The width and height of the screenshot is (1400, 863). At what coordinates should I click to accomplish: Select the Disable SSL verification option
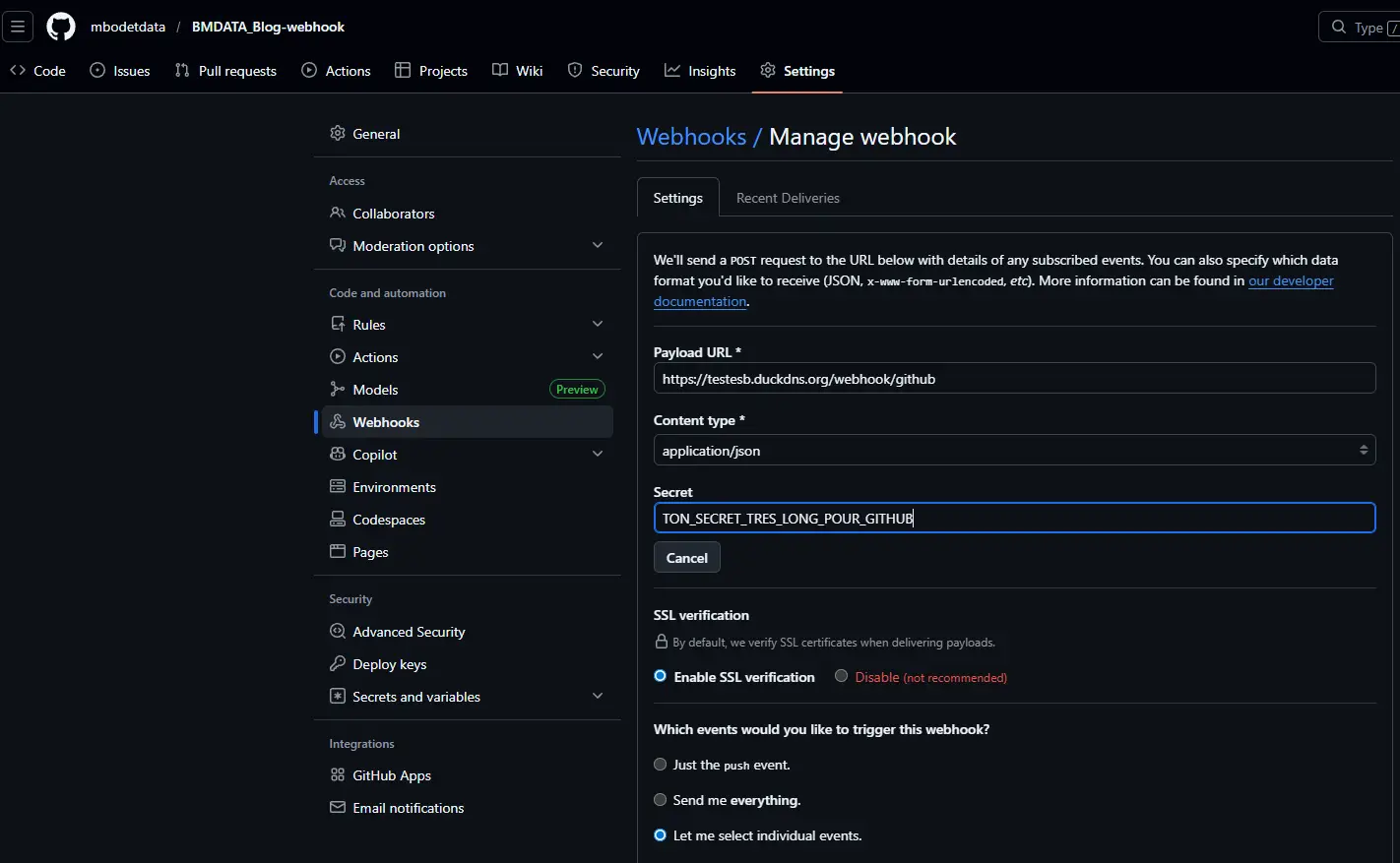pos(840,676)
